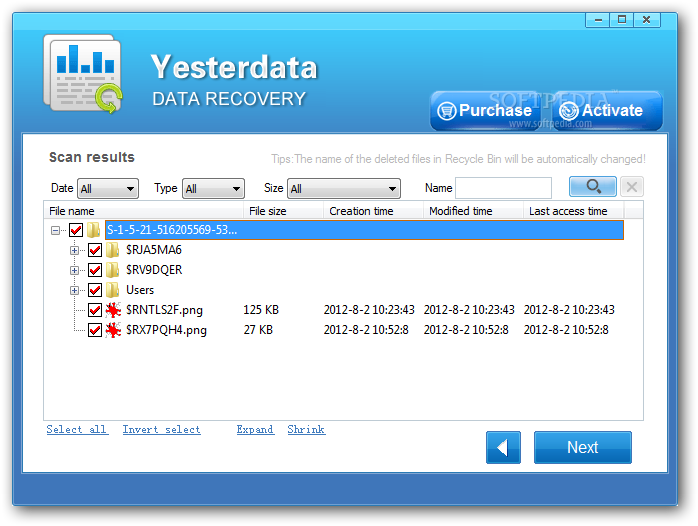Screen dimensions: 698x526
Task: Click the Expand link
Action: (x=255, y=429)
